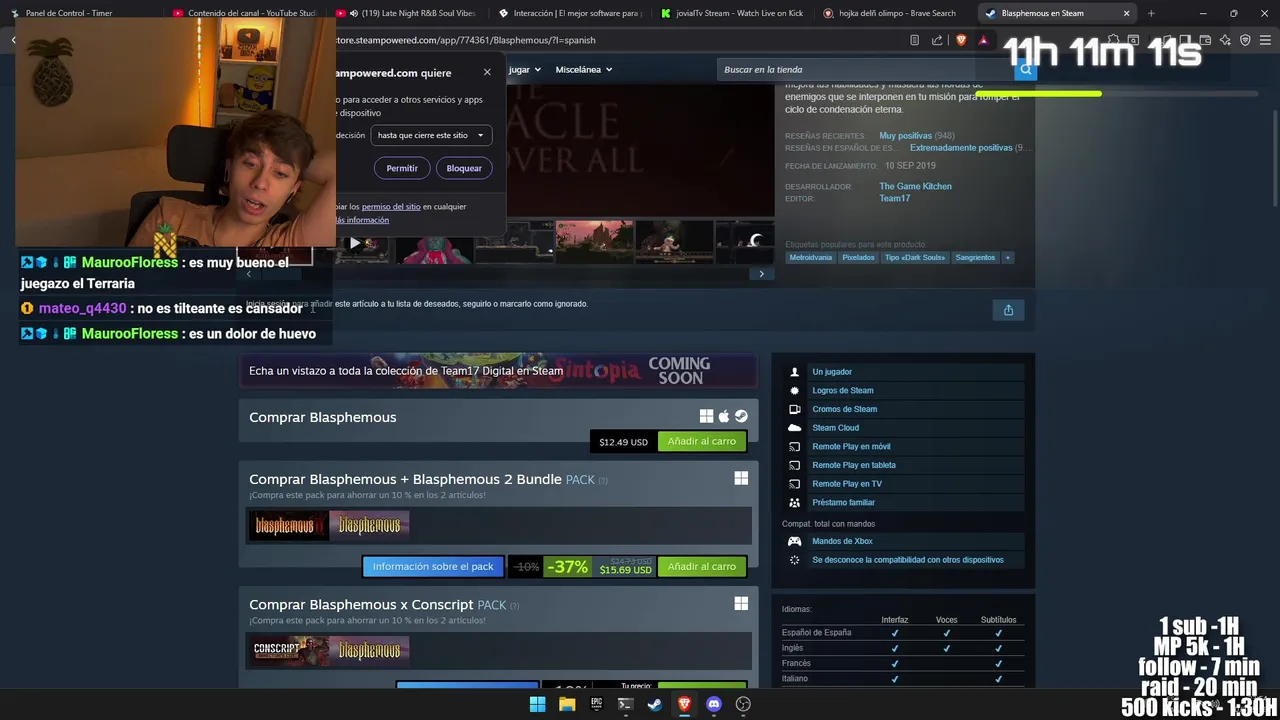The height and width of the screenshot is (720, 1280).
Task: Click Permitir in the permission prompt
Action: click(x=402, y=168)
